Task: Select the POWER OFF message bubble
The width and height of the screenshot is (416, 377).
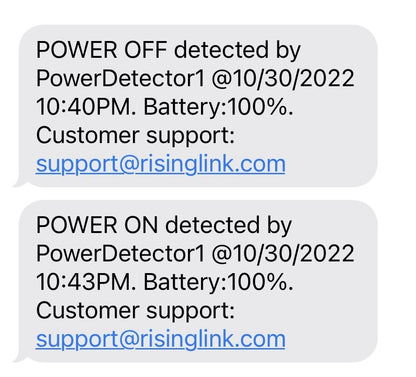Action: [196, 106]
